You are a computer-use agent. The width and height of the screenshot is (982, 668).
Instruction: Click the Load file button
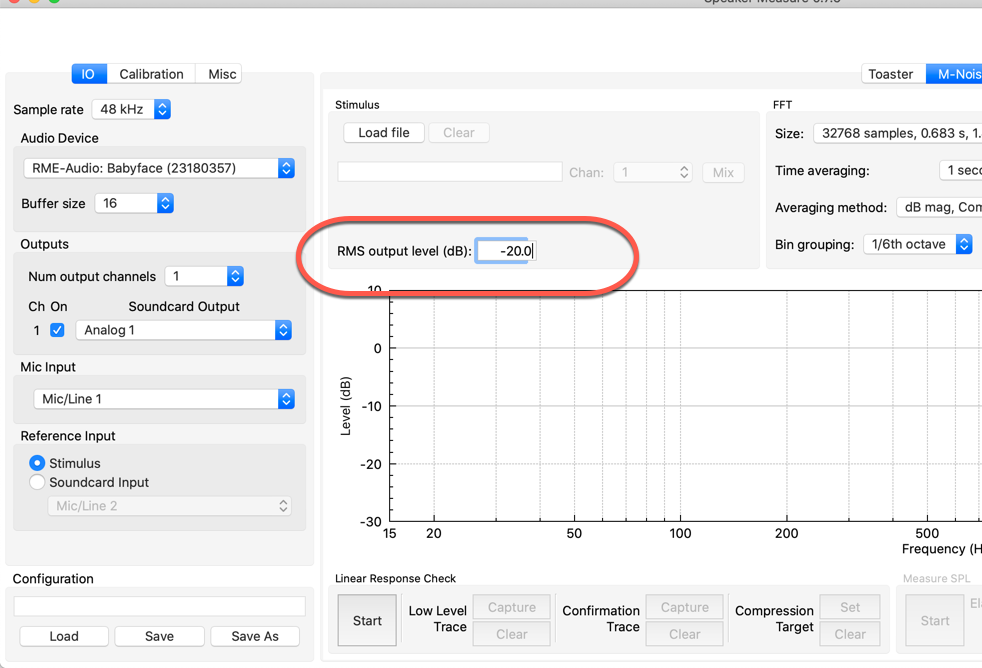(x=384, y=132)
